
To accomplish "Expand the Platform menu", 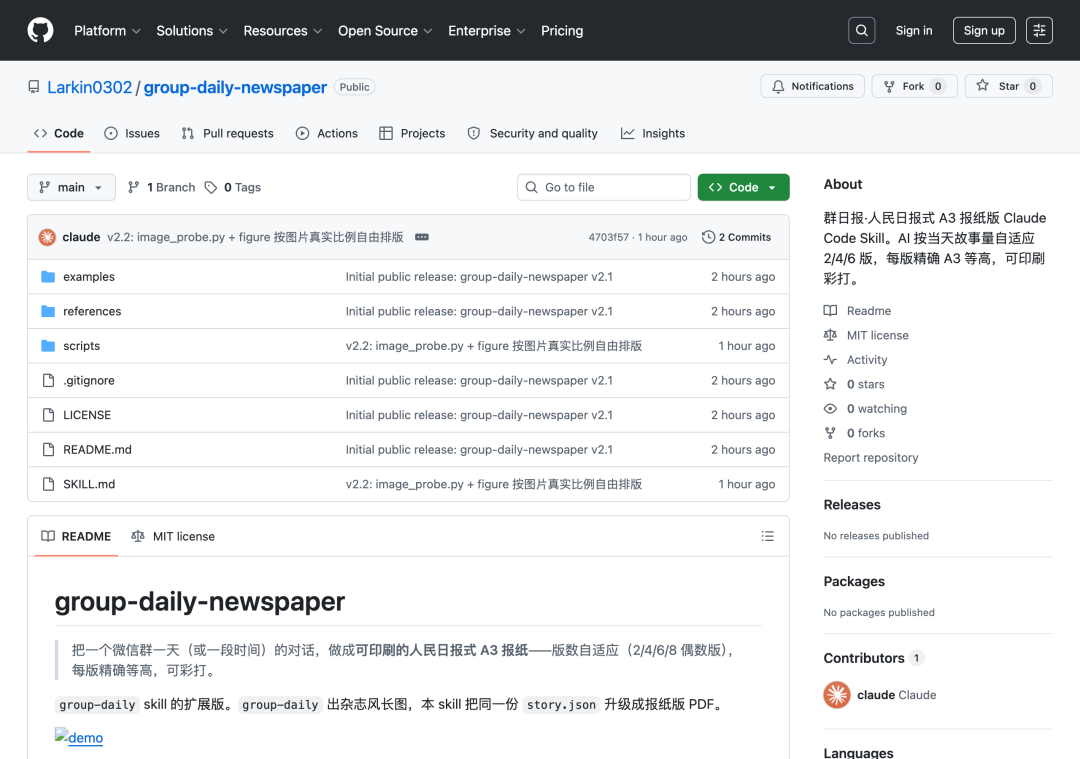I will click(107, 30).
